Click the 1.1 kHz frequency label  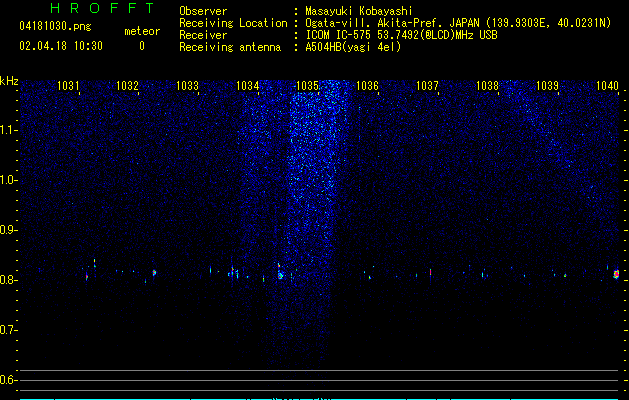pyautogui.click(x=8, y=130)
